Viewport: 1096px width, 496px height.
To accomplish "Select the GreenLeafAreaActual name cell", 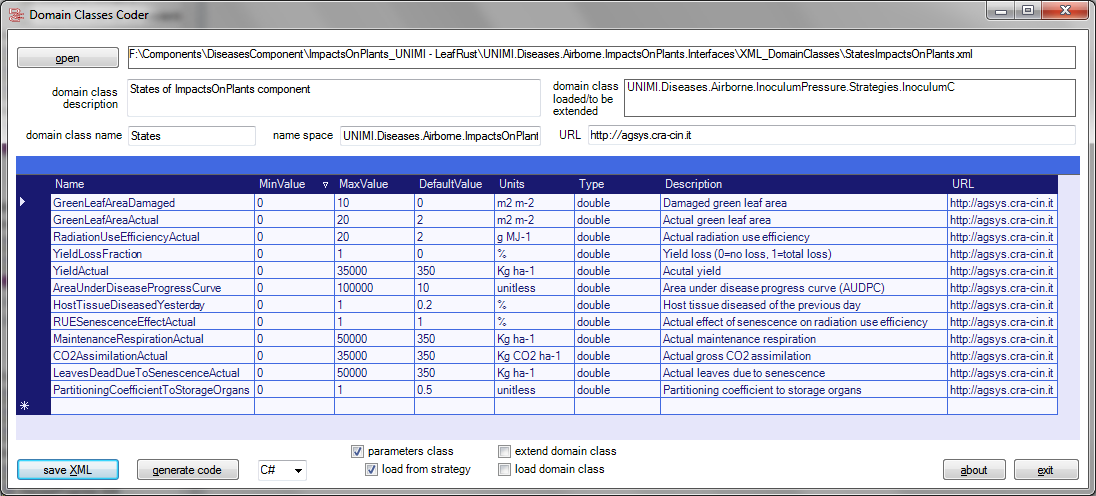I will click(x=152, y=219).
